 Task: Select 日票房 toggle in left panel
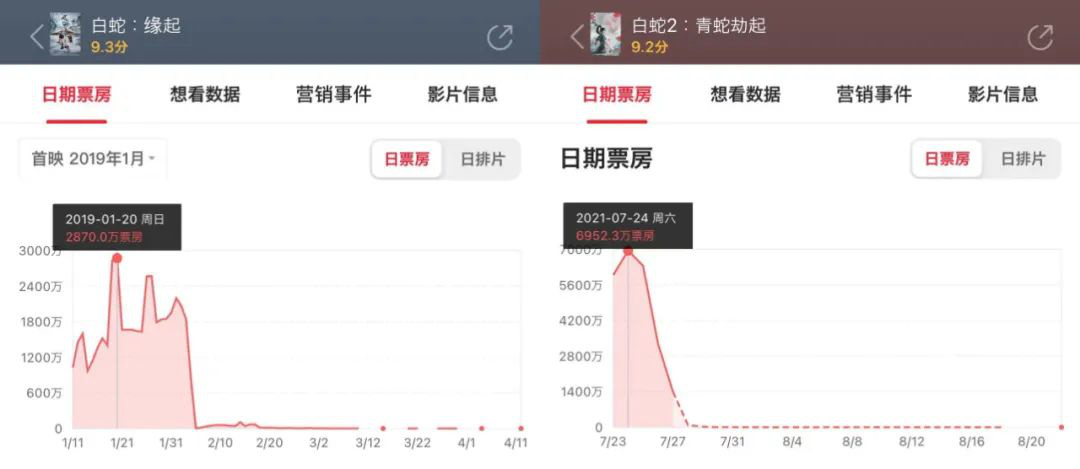coord(406,160)
